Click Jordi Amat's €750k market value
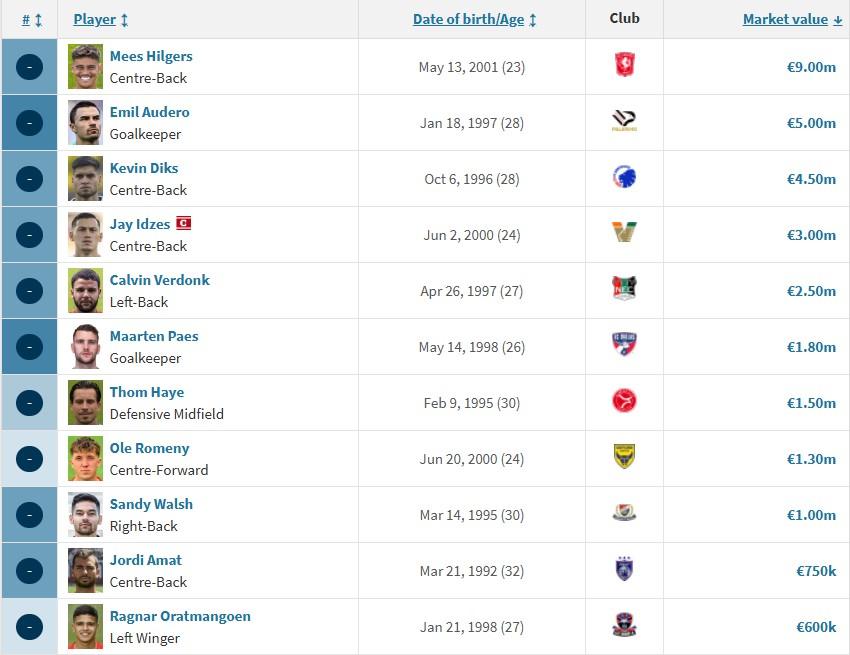This screenshot has height=655, width=850. point(816,571)
